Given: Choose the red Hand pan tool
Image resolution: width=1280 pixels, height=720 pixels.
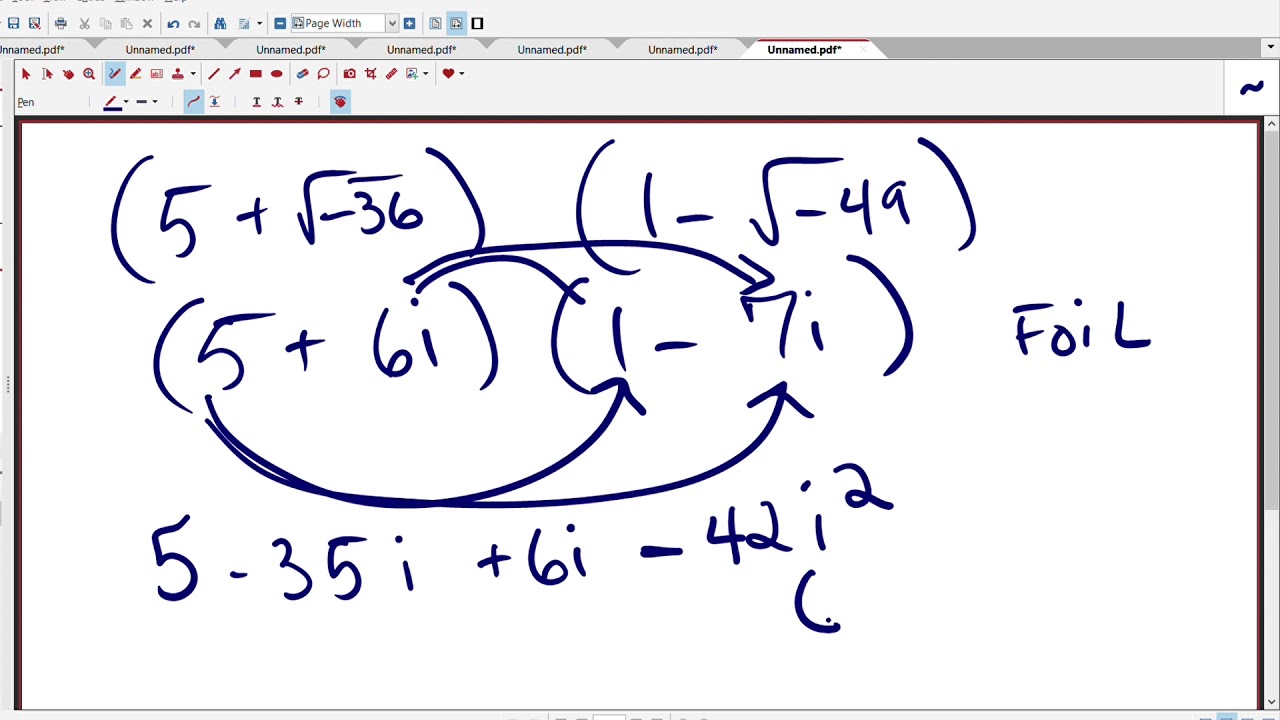Looking at the screenshot, I should click(x=68, y=74).
